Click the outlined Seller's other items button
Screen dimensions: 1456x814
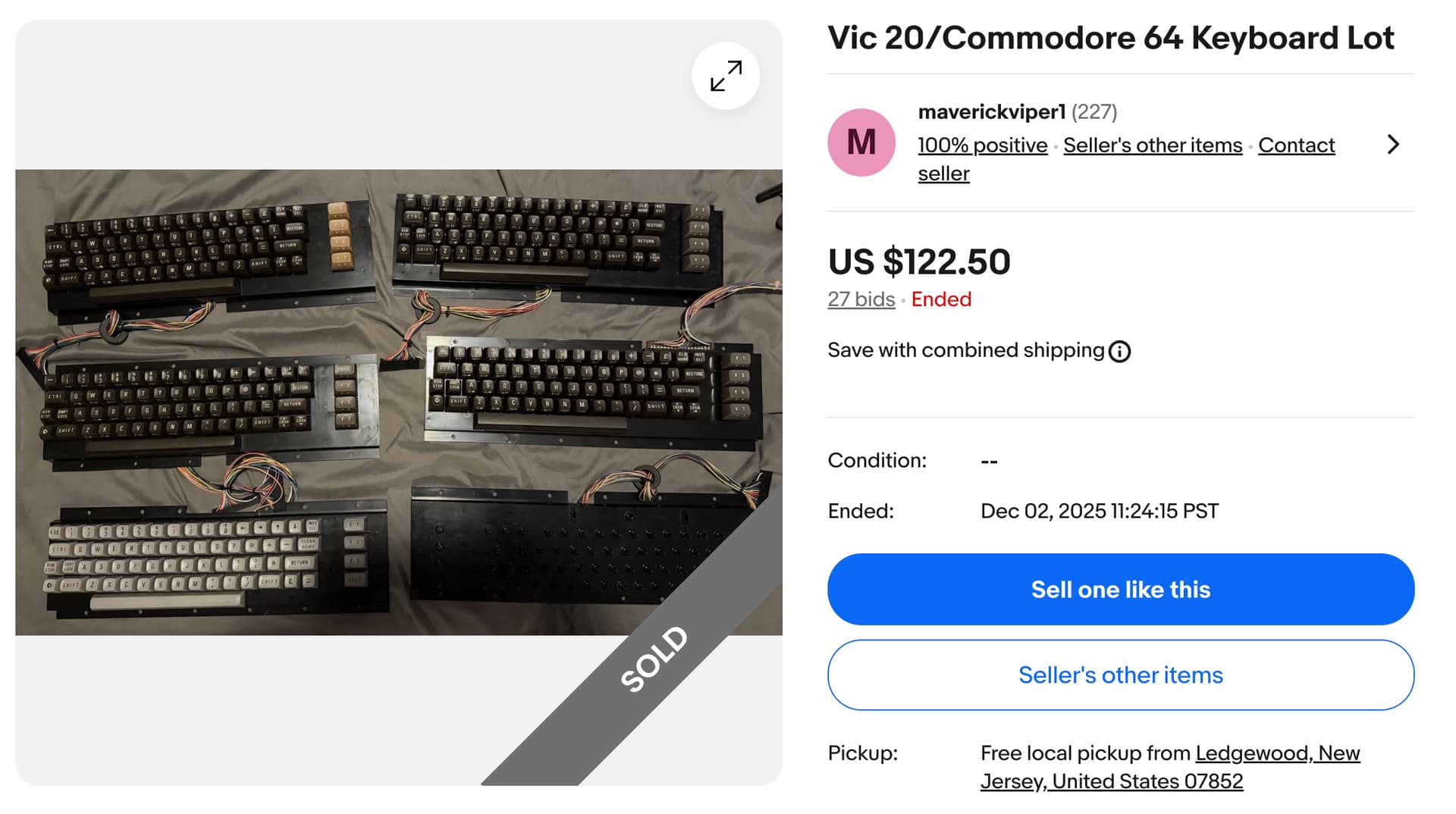(1120, 675)
